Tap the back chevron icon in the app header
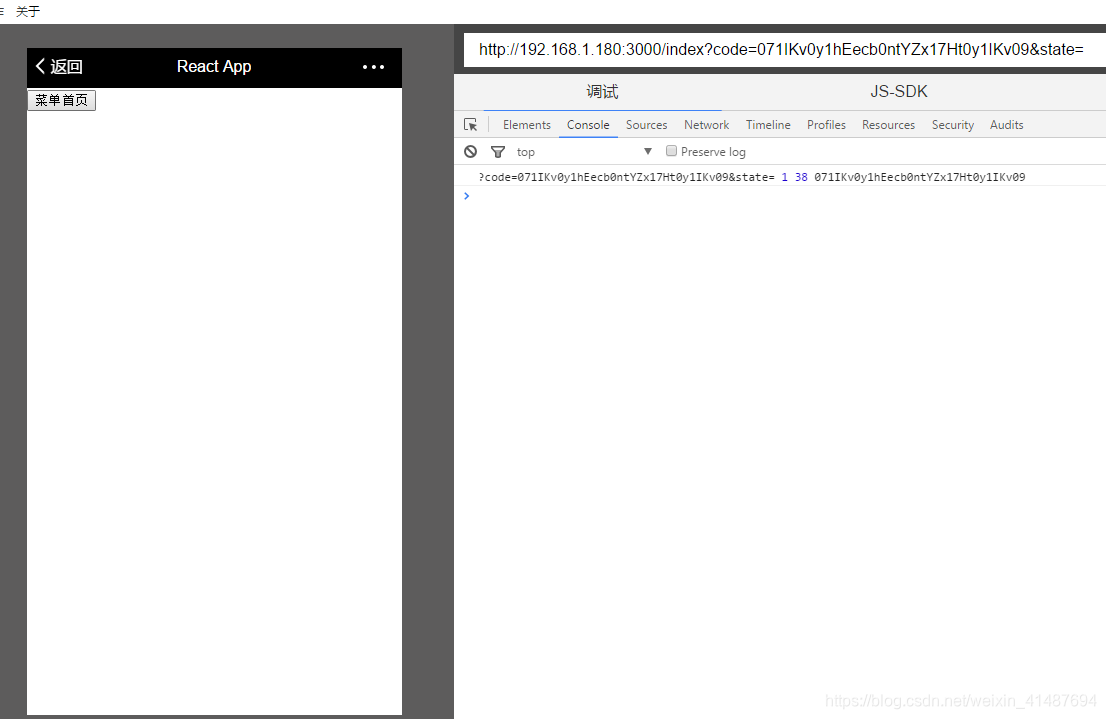1106x719 pixels. click(40, 66)
